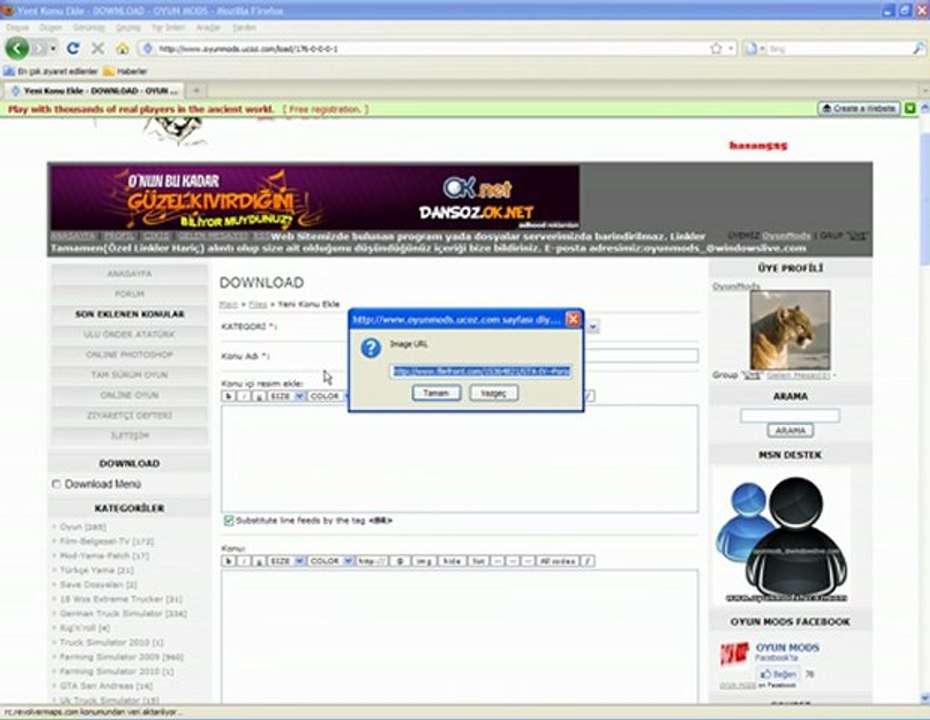Open a new tab with the plus button
The image size is (930, 720).
[196, 91]
